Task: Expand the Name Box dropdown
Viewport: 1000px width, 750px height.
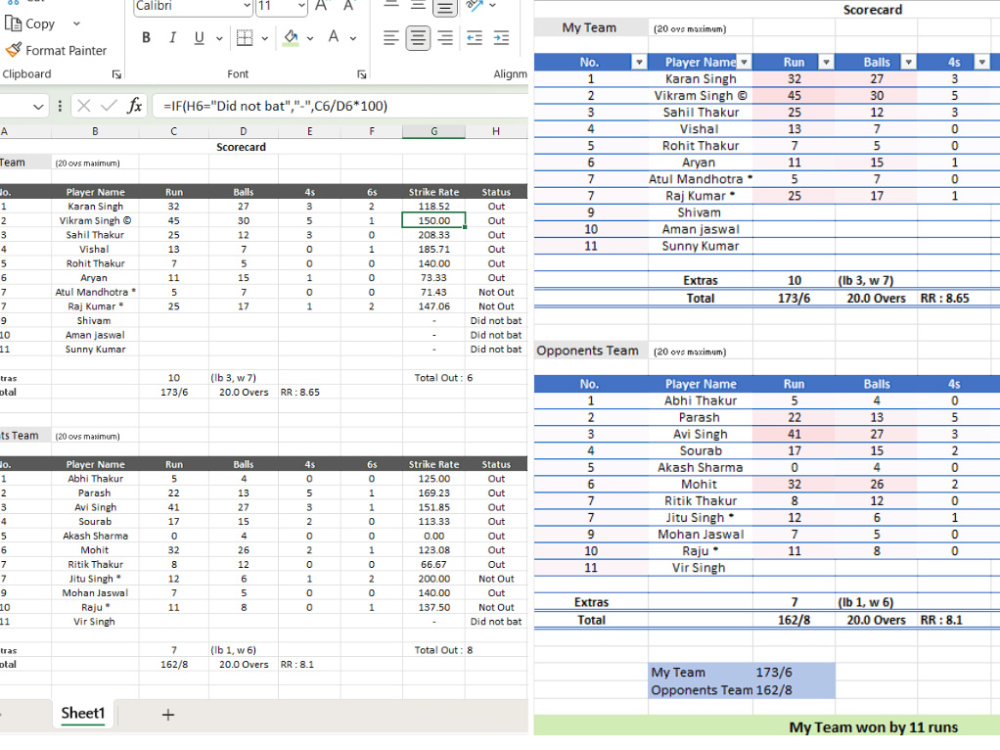Action: tap(38, 106)
